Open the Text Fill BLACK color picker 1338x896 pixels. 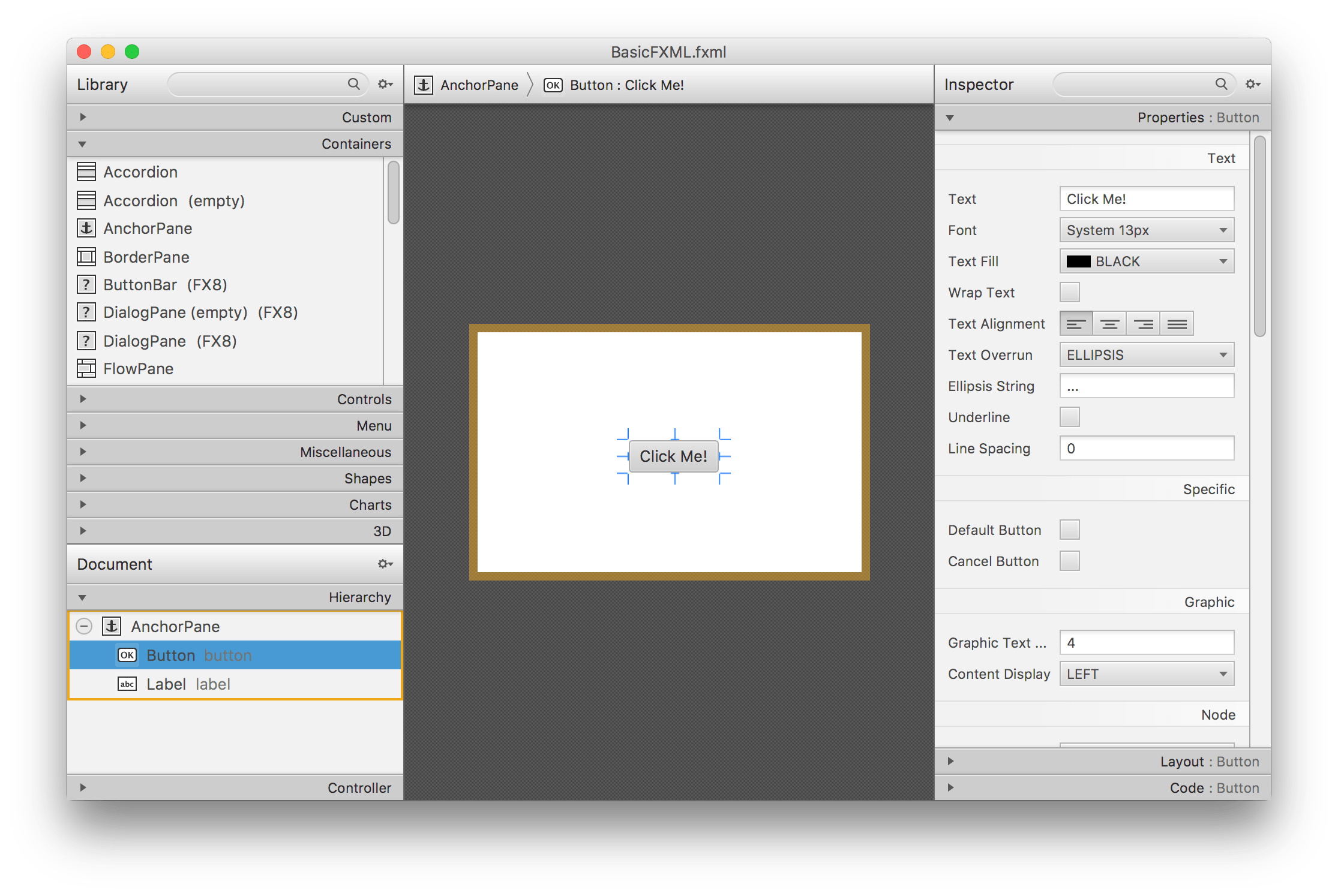(x=1146, y=261)
